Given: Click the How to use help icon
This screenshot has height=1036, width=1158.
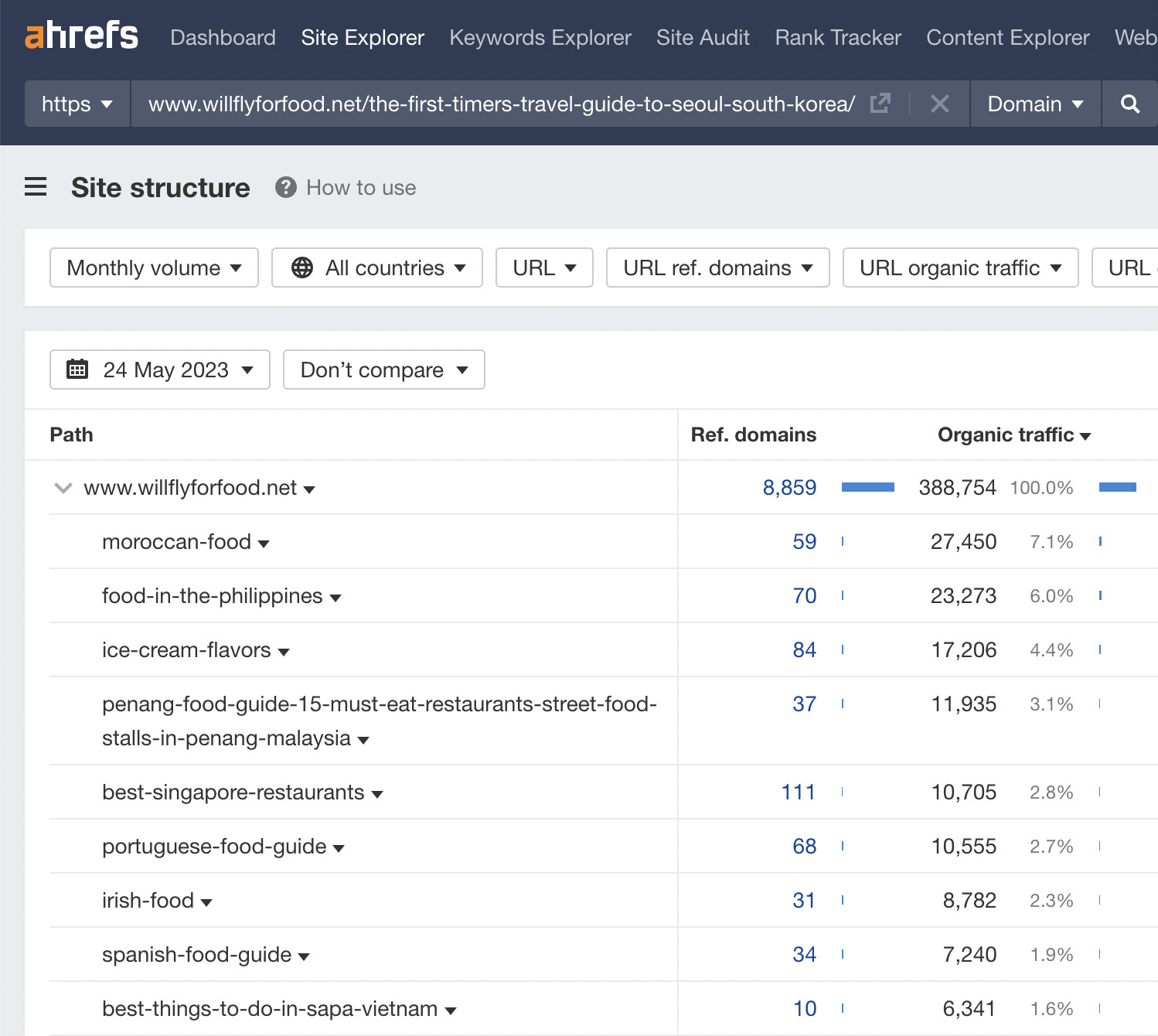Looking at the screenshot, I should [285, 187].
